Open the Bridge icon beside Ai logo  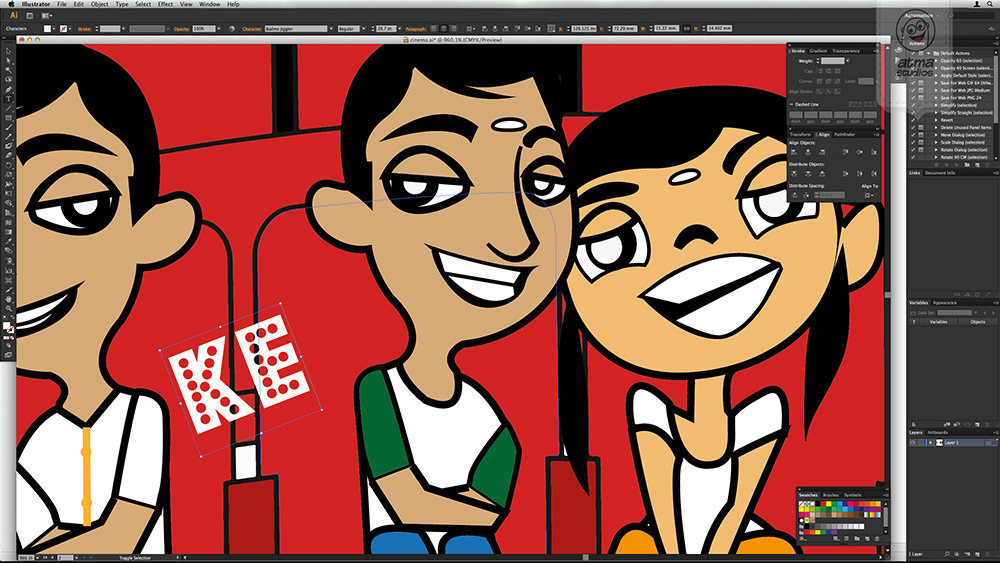click(x=29, y=16)
